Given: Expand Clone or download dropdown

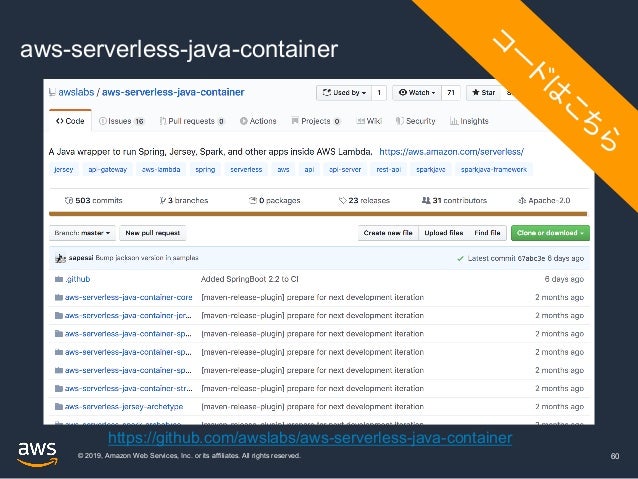Looking at the screenshot, I should (x=550, y=233).
